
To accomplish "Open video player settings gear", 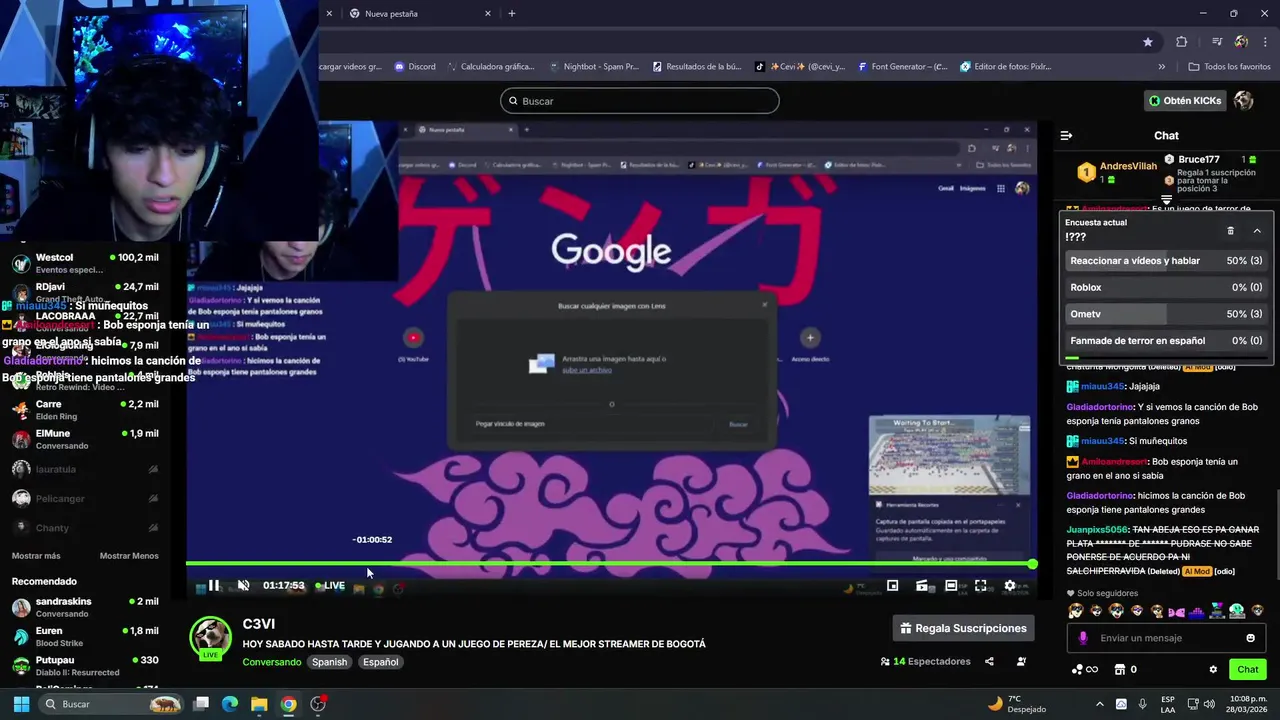I will click(1010, 586).
